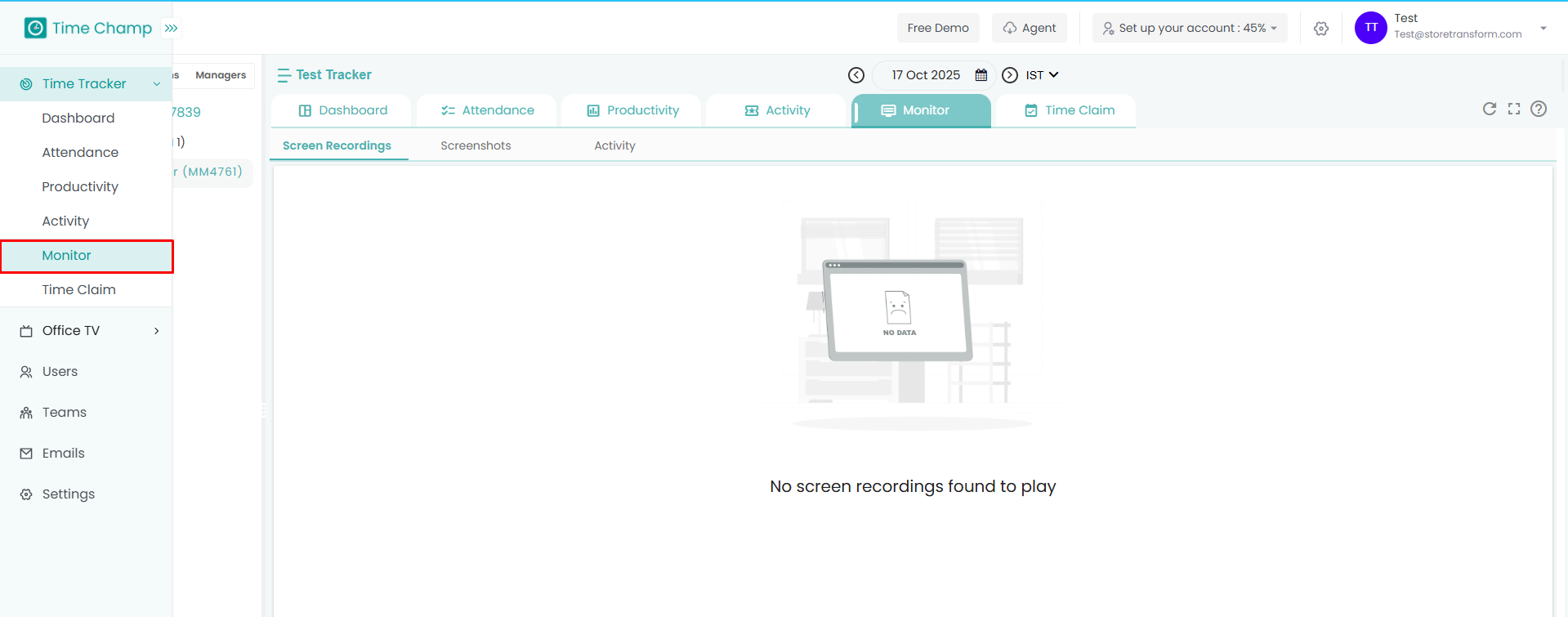Click the Time Champ logo icon
The image size is (1568, 617).
click(35, 28)
